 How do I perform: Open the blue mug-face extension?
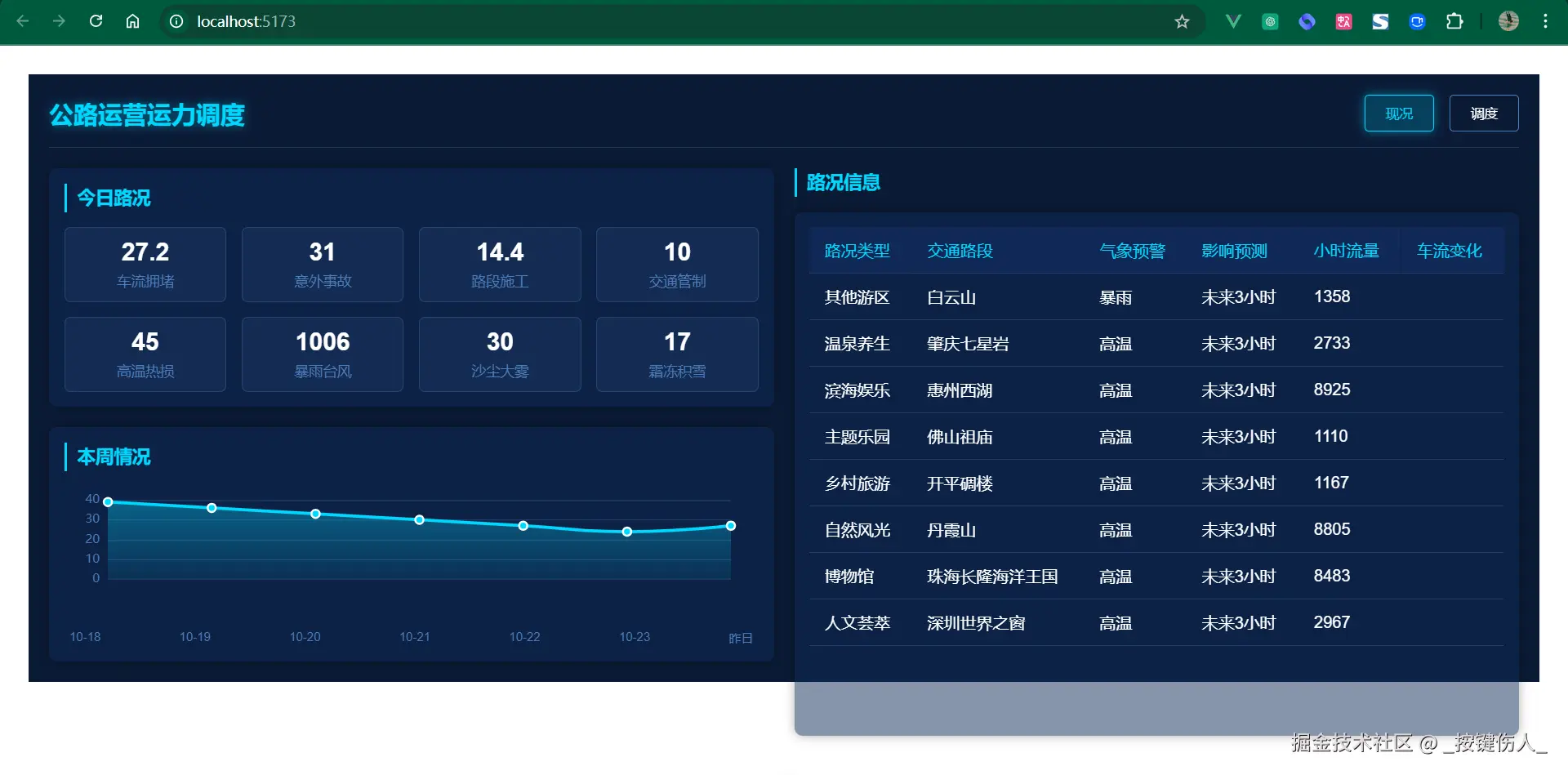(x=1417, y=22)
